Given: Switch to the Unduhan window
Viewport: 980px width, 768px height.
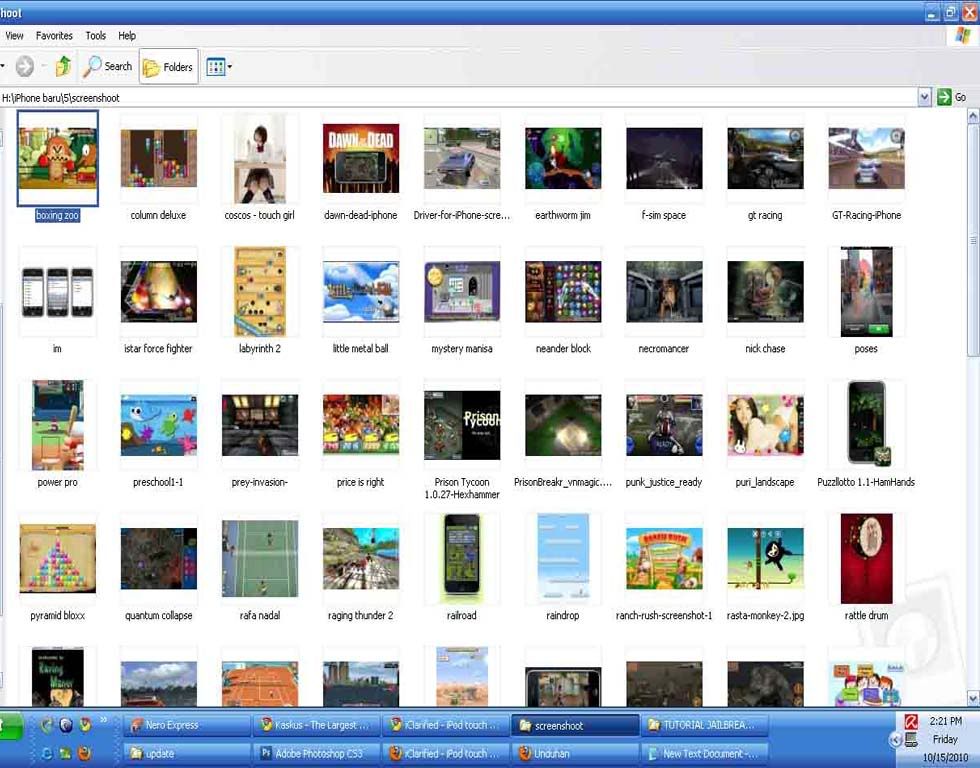Looking at the screenshot, I should 575,754.
